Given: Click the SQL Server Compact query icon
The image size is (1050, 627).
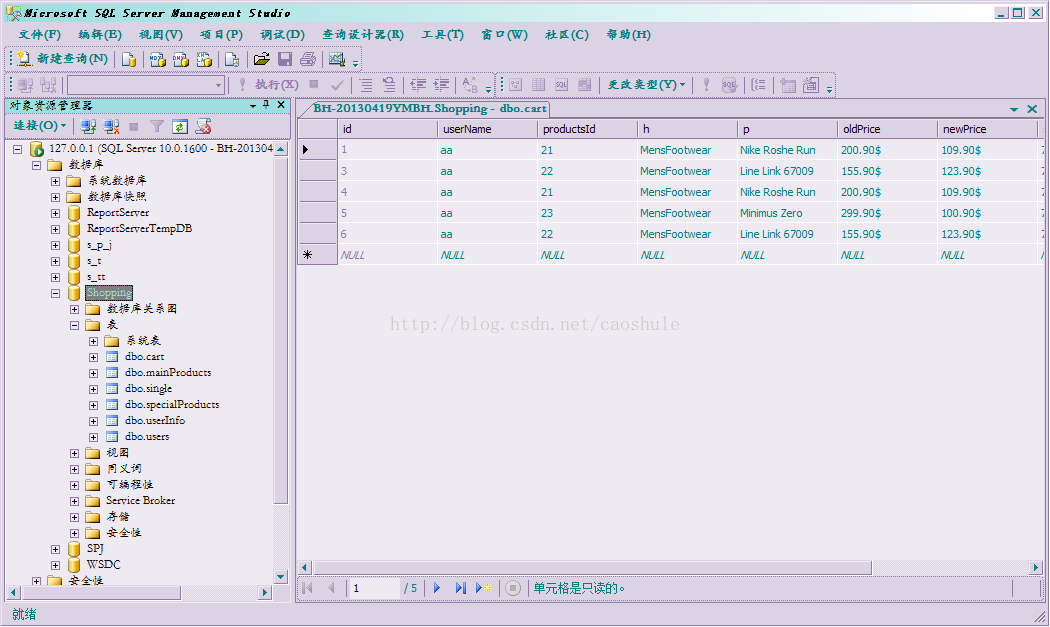Looking at the screenshot, I should (x=232, y=59).
